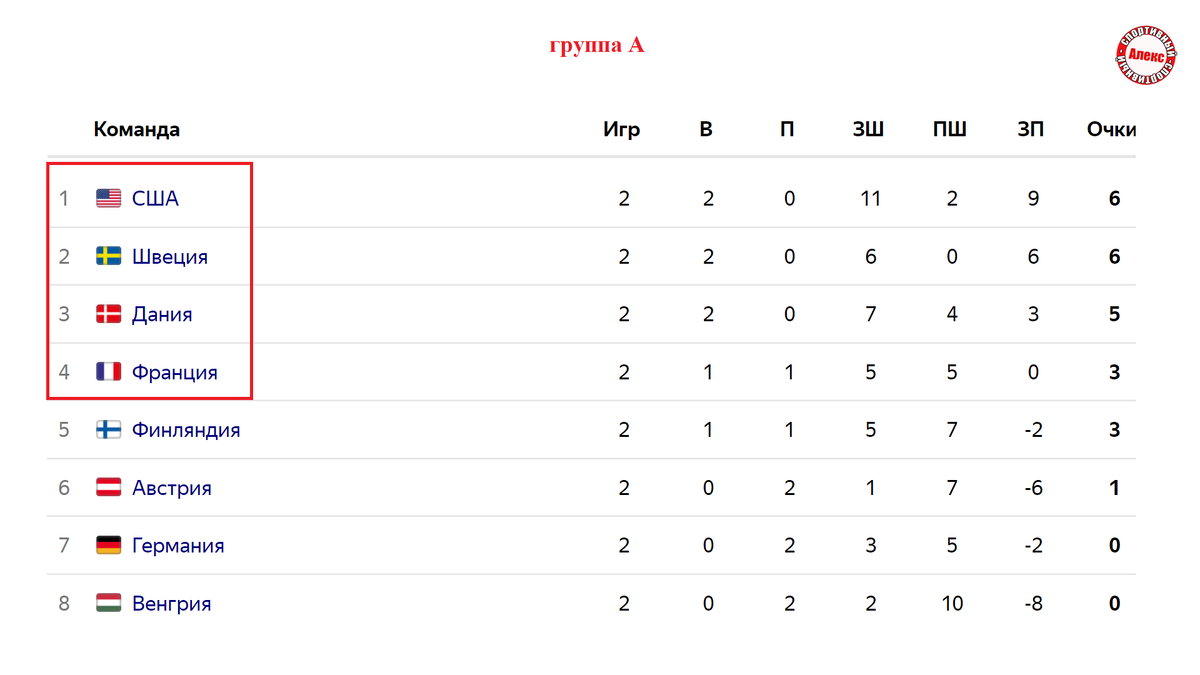Click the Hungary flag icon
The image size is (1200, 675).
pos(108,603)
